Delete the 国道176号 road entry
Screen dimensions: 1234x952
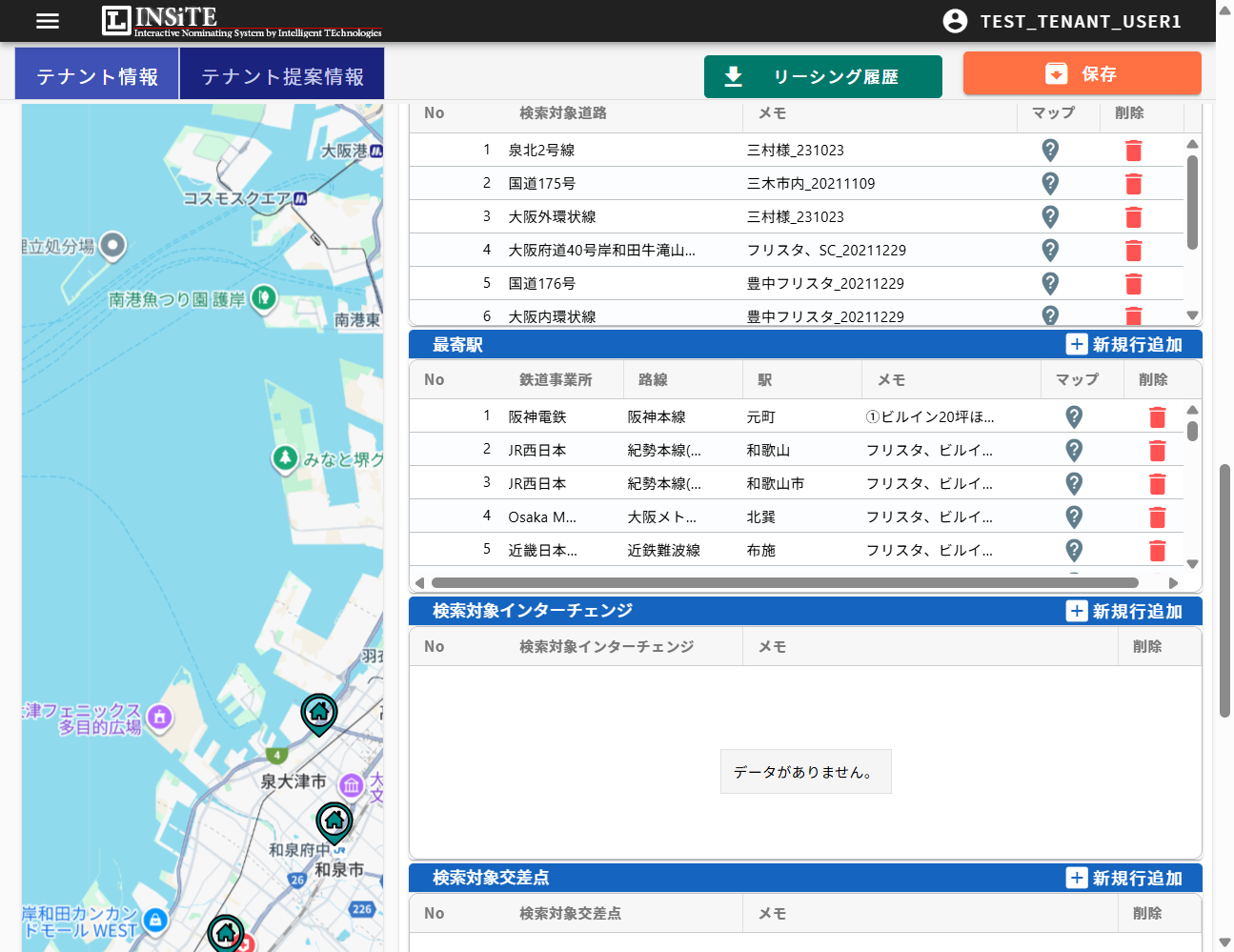pos(1133,283)
